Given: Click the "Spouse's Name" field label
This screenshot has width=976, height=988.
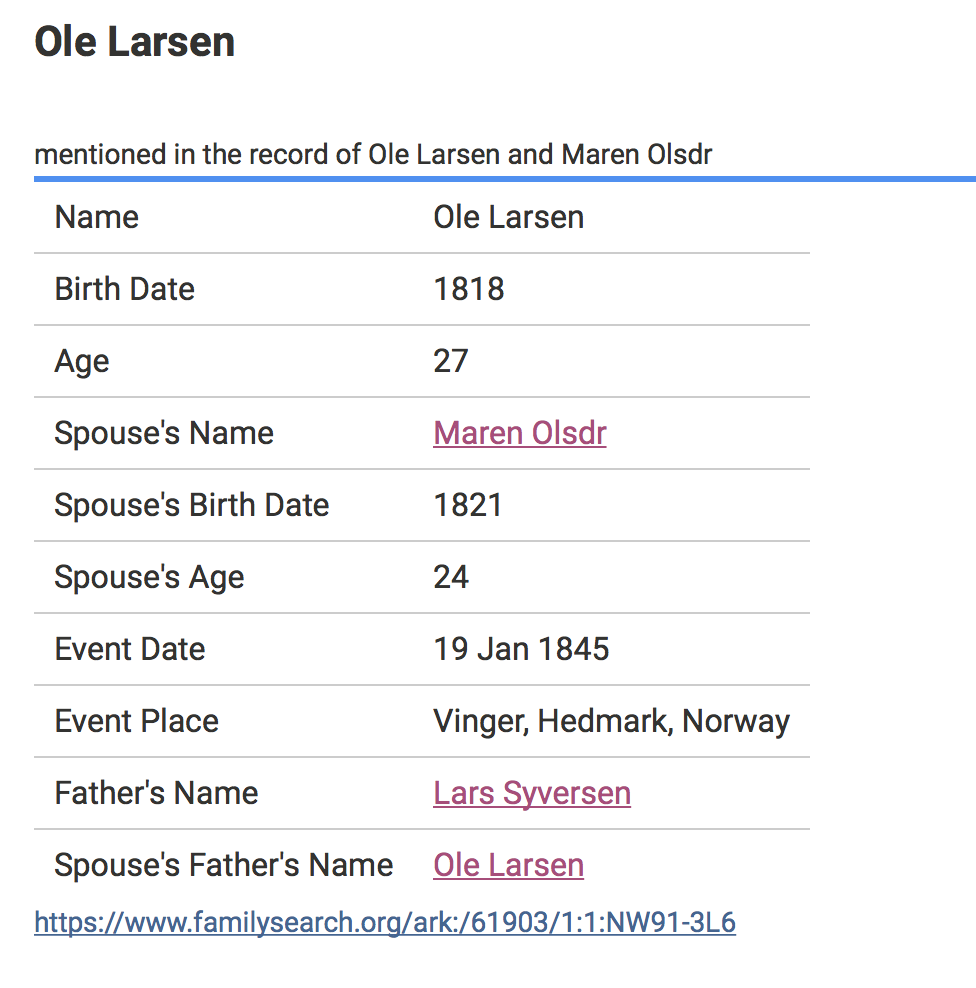Looking at the screenshot, I should pyautogui.click(x=164, y=433).
